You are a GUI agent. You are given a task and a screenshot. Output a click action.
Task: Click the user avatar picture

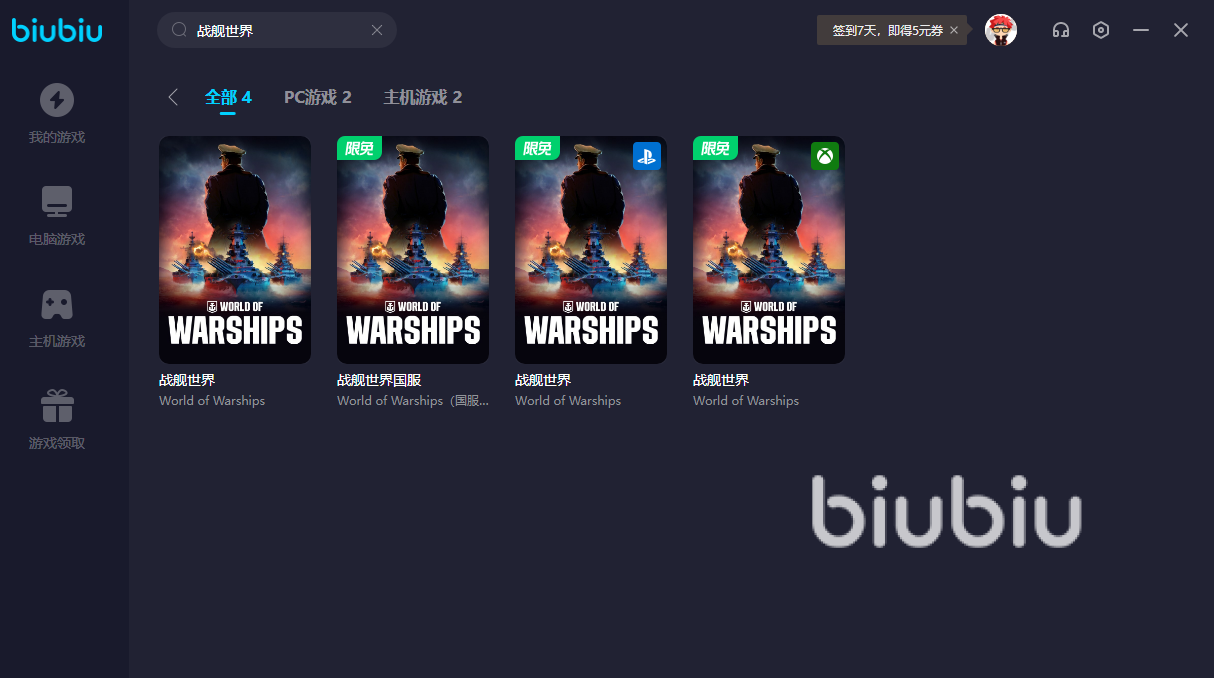pyautogui.click(x=1001, y=30)
